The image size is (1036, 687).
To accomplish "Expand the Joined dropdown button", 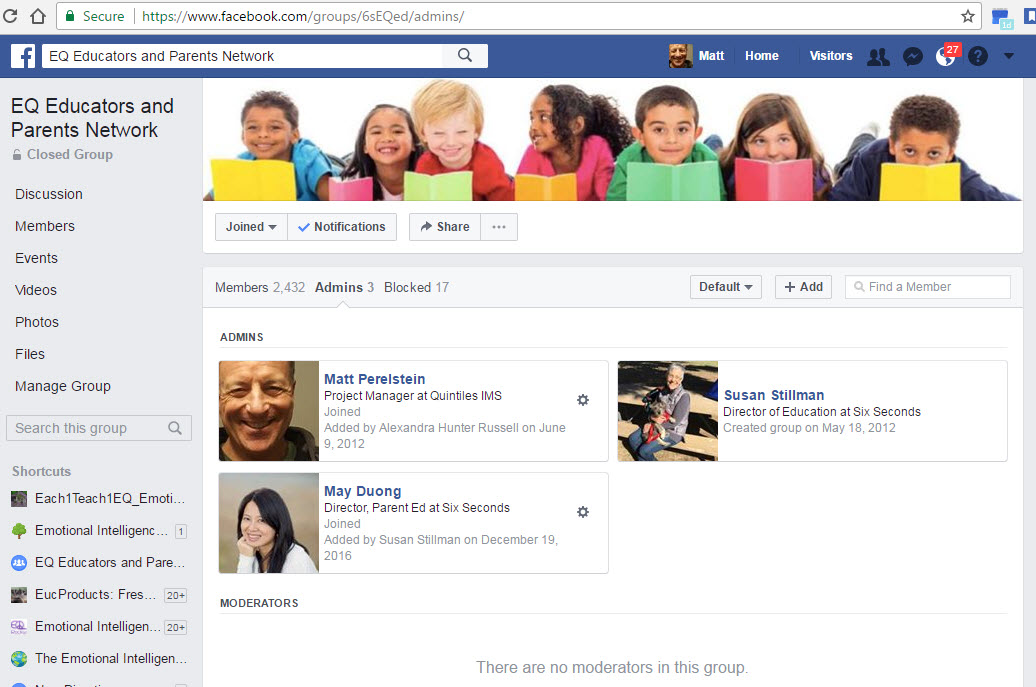I will coord(251,227).
